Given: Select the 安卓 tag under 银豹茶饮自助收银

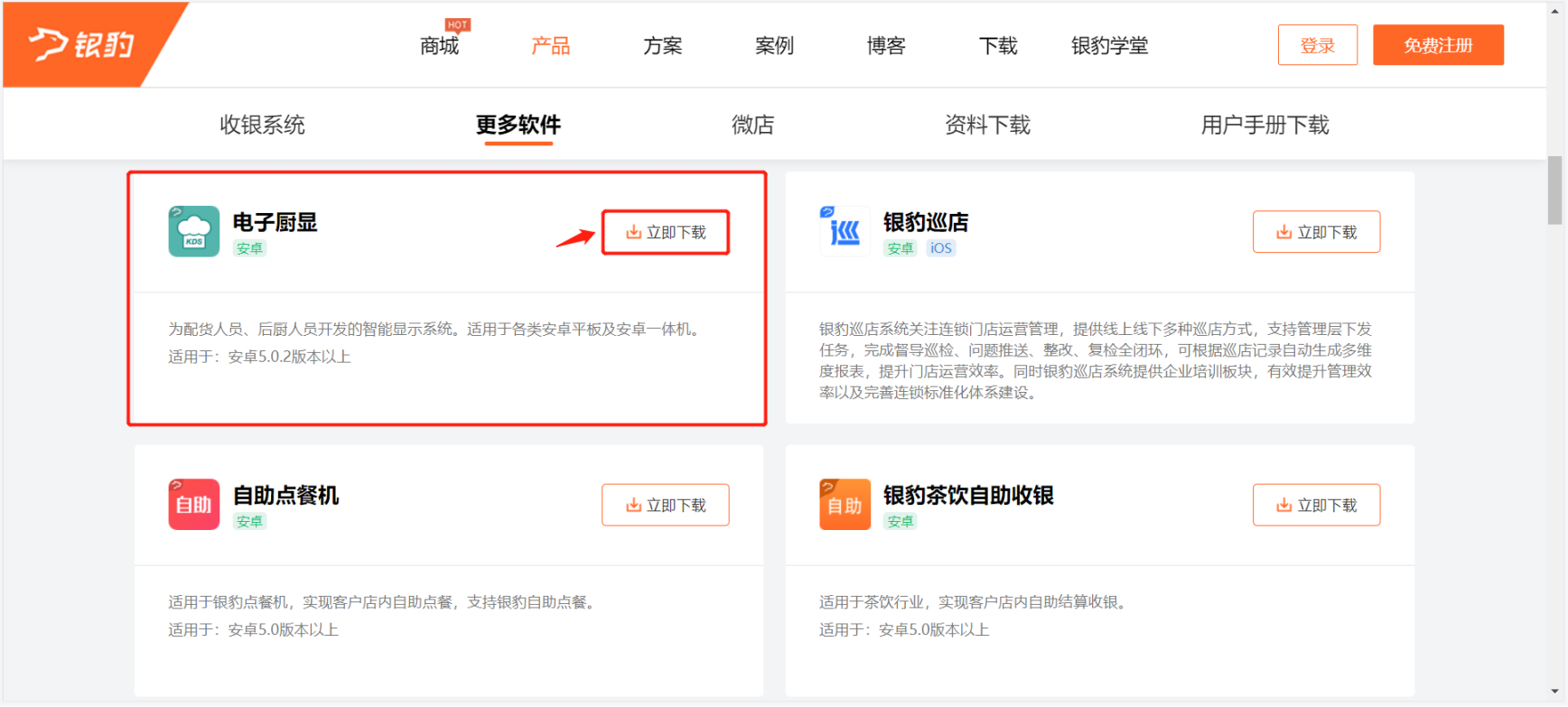Looking at the screenshot, I should (900, 521).
